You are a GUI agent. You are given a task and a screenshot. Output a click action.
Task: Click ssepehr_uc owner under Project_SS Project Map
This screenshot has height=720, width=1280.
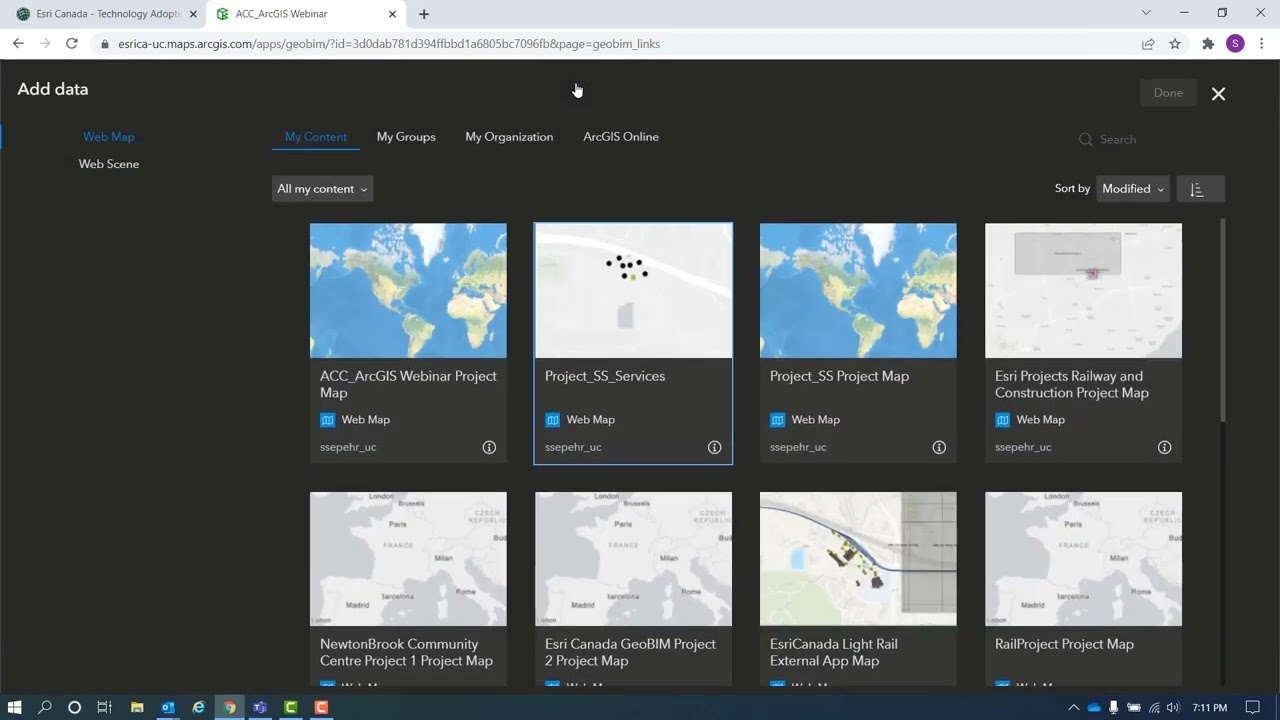[798, 447]
